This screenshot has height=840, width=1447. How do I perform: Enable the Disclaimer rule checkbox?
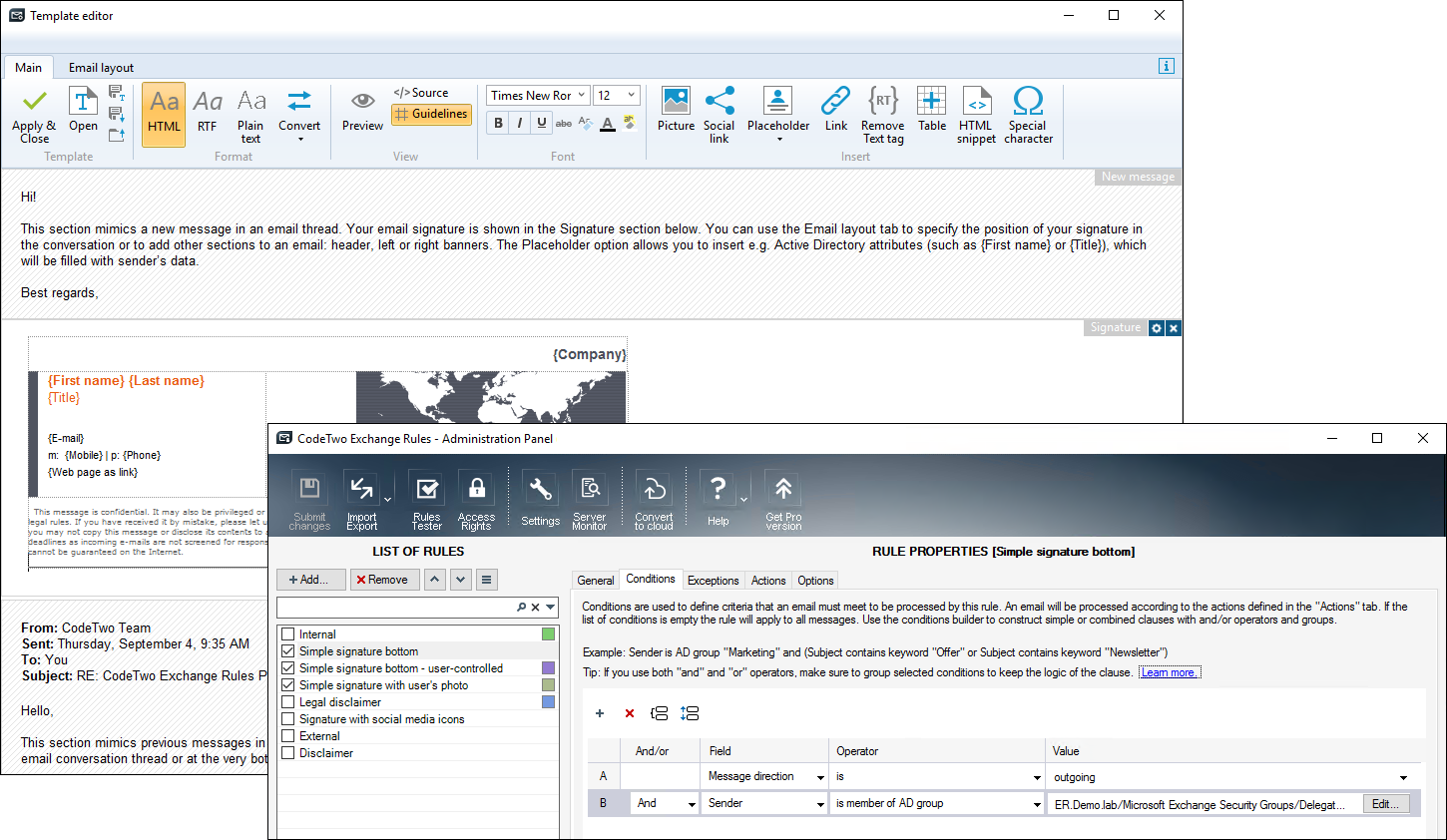click(288, 753)
